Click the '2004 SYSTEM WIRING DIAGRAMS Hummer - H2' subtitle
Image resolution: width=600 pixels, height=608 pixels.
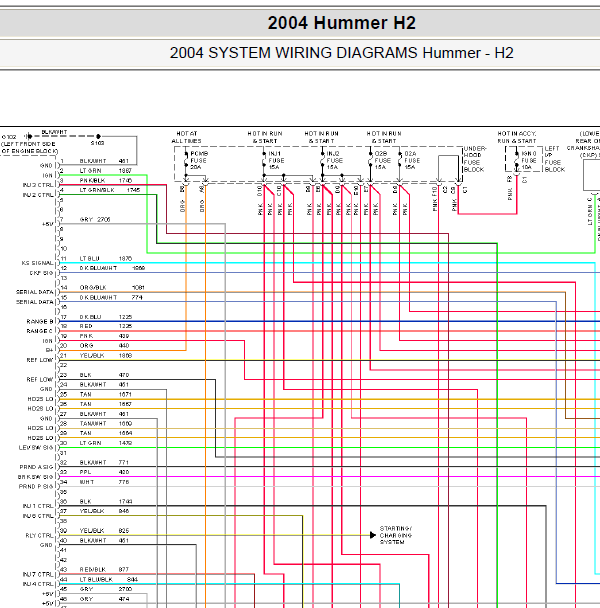tap(341, 53)
